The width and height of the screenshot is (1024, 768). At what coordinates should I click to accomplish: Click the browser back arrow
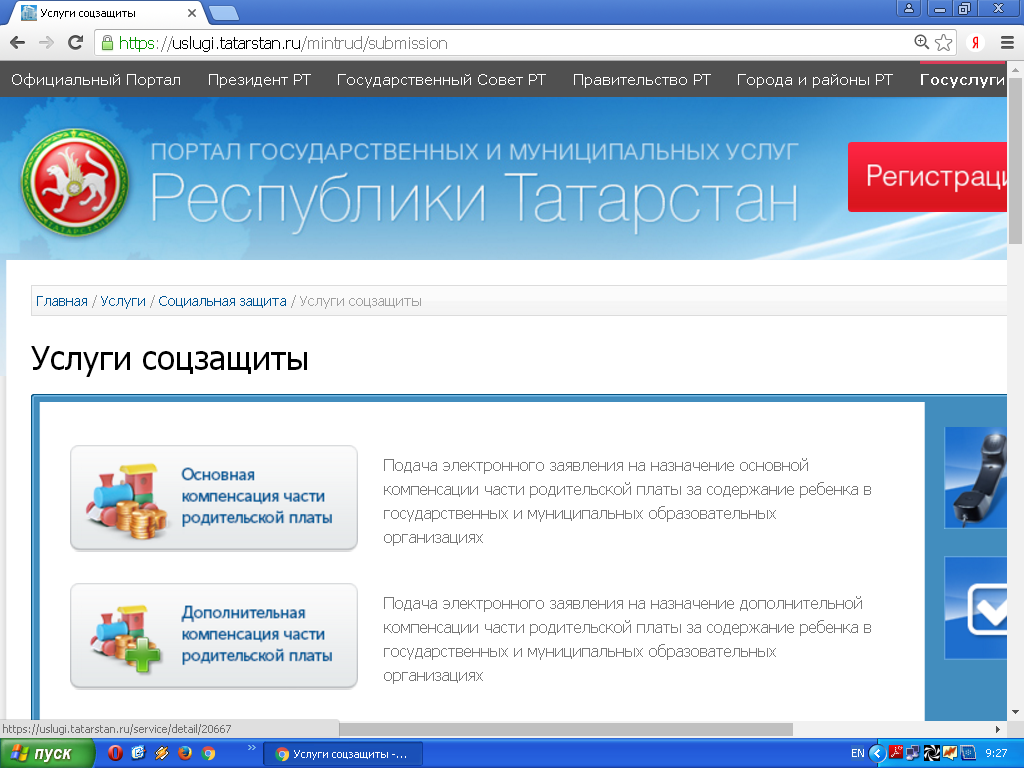(x=17, y=43)
